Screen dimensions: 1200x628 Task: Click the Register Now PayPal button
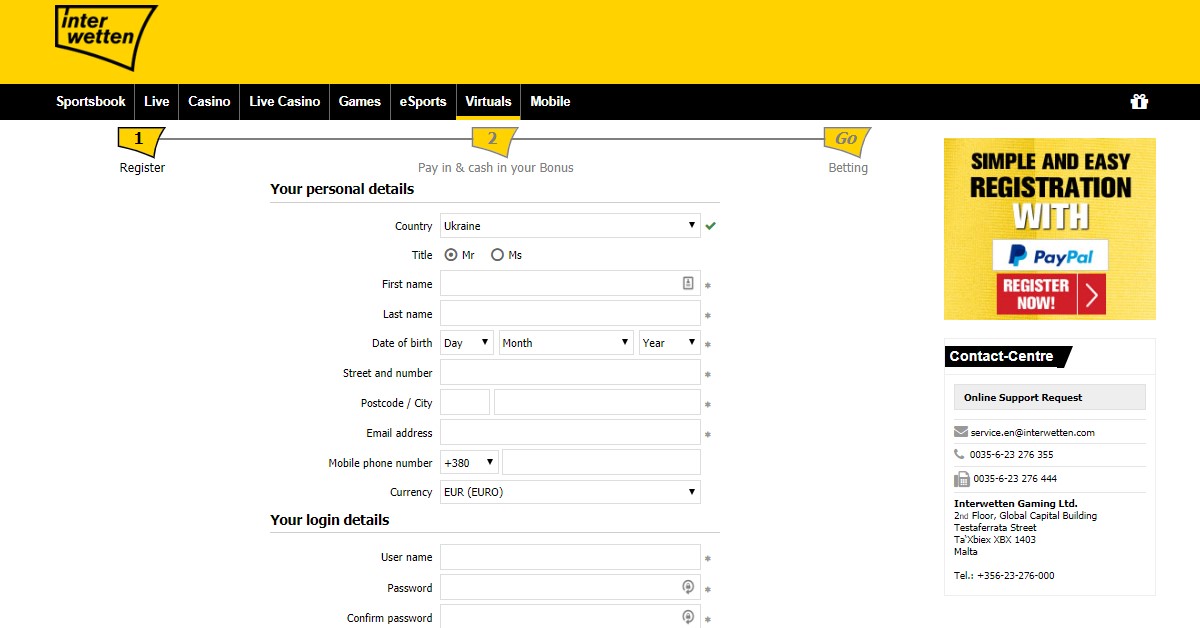click(x=1051, y=294)
